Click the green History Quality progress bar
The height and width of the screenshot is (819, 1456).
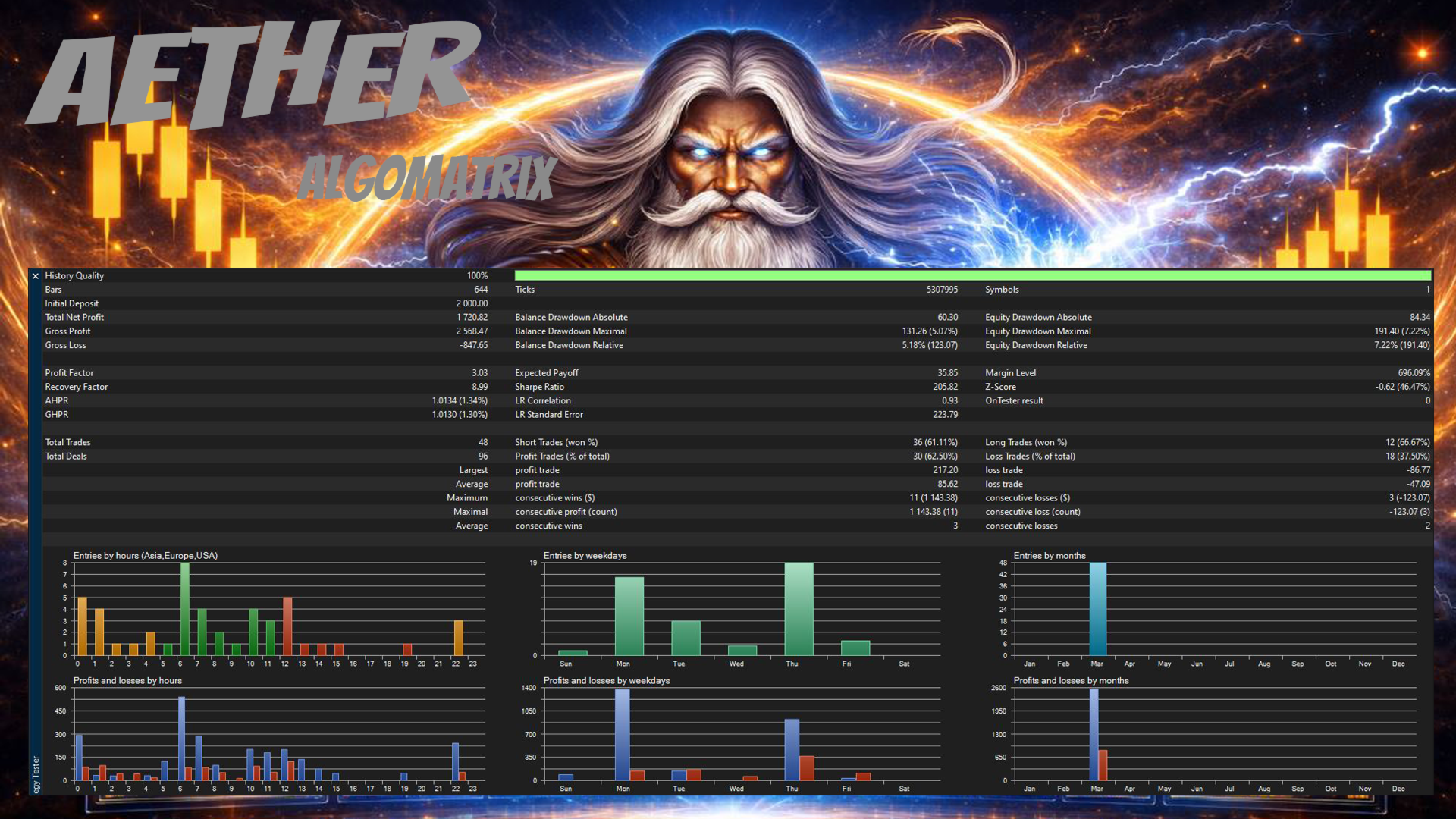[972, 276]
